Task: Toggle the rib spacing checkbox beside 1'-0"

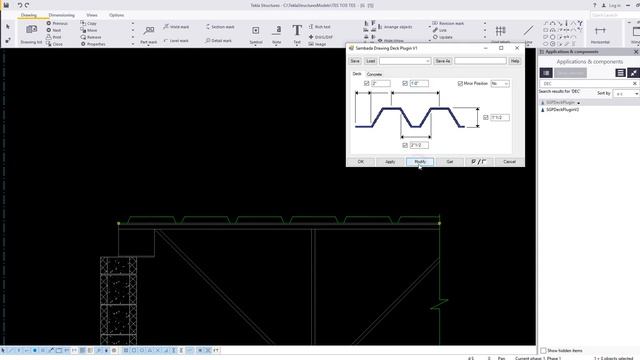Action: [405, 83]
